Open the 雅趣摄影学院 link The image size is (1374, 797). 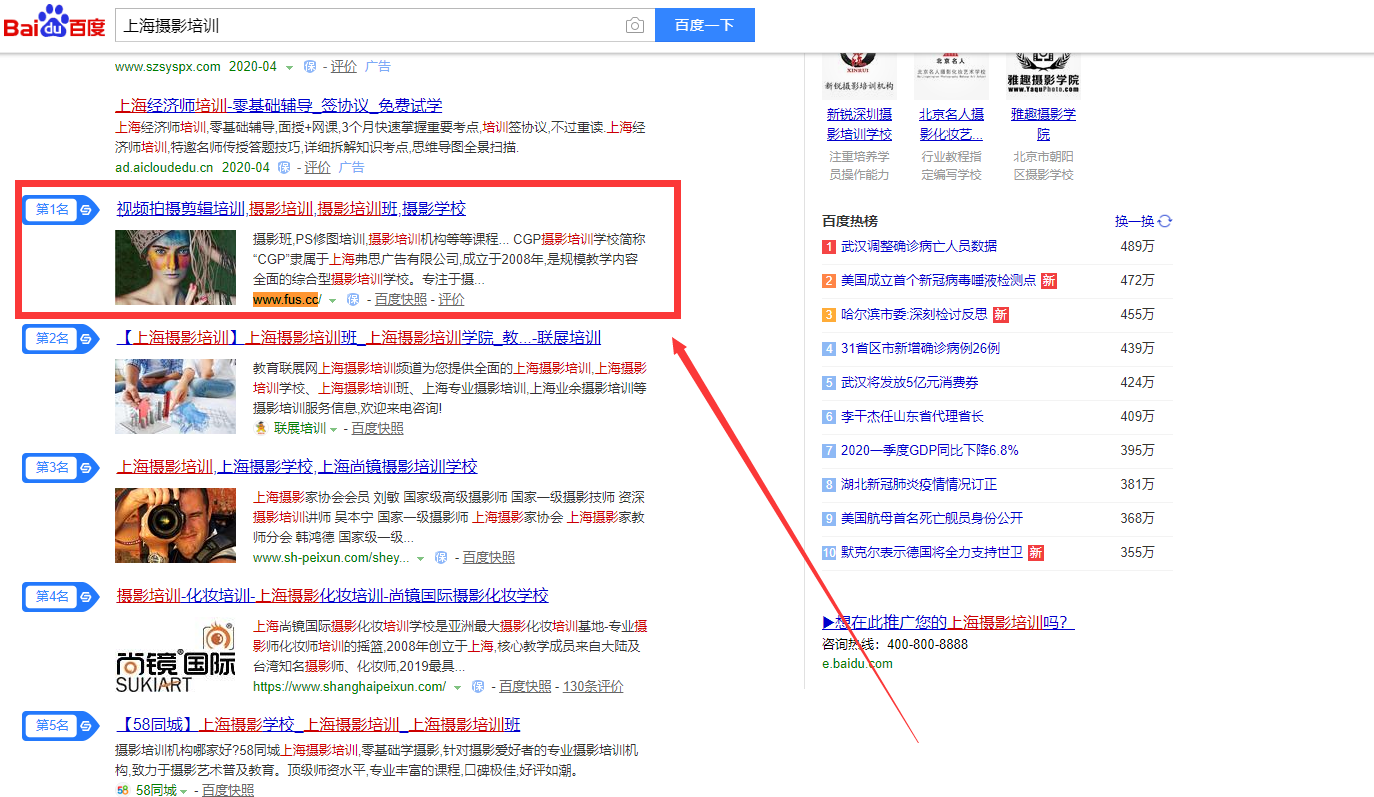[1044, 124]
